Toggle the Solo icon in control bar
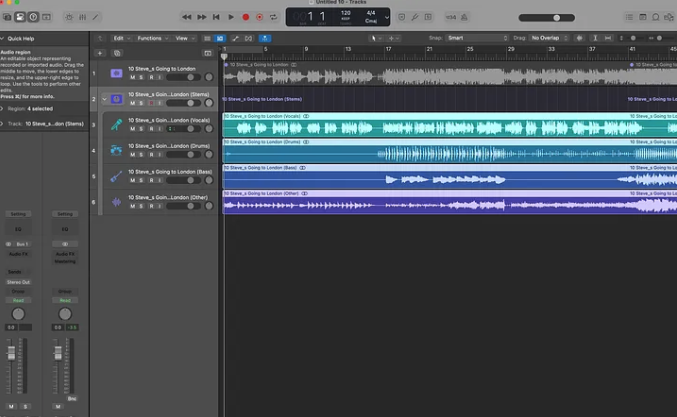The width and height of the screenshot is (677, 417). pos(428,17)
